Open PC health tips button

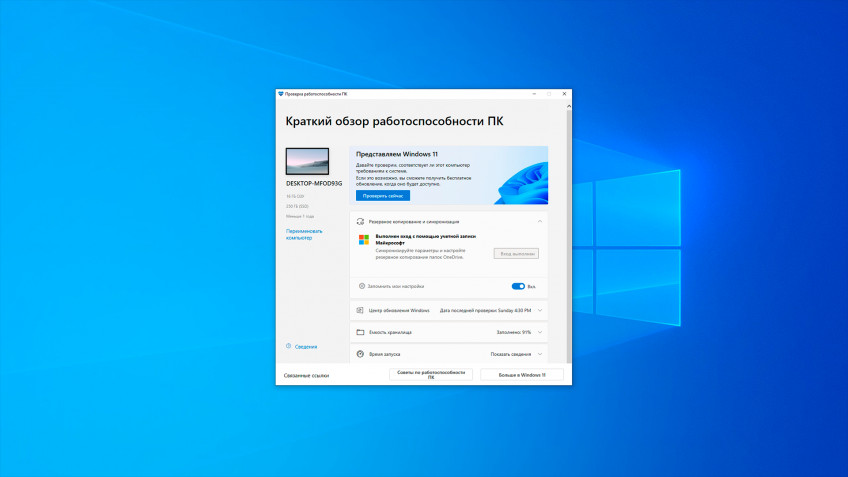tap(431, 375)
